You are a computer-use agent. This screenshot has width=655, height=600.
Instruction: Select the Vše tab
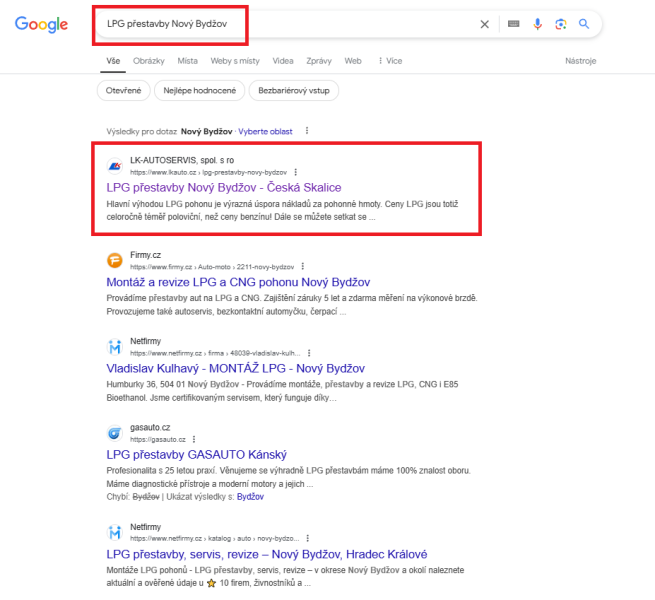point(113,61)
